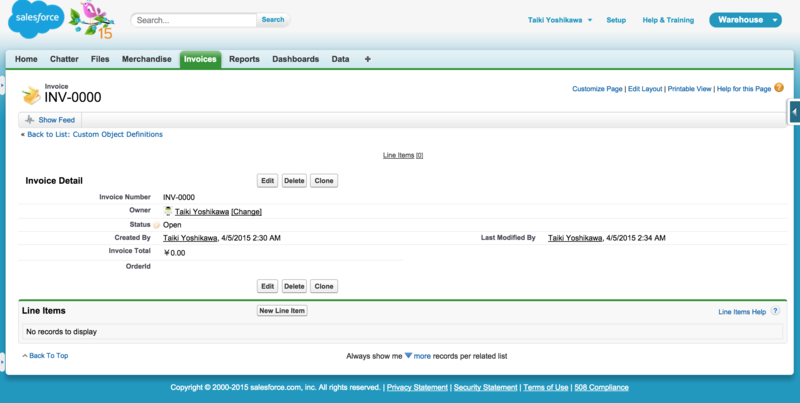Viewport: 800px width, 403px height.
Task: Go Back to List: Custom Object Definitions
Action: (95, 134)
